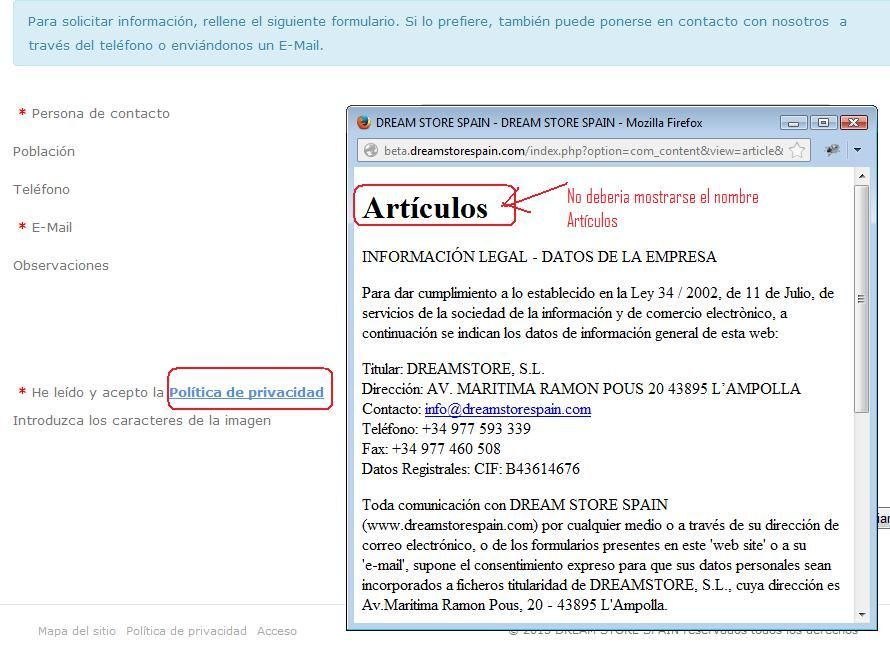The image size is (890, 656).
Task: Click the popup vertical scrollbar thumb
Action: coord(862,298)
